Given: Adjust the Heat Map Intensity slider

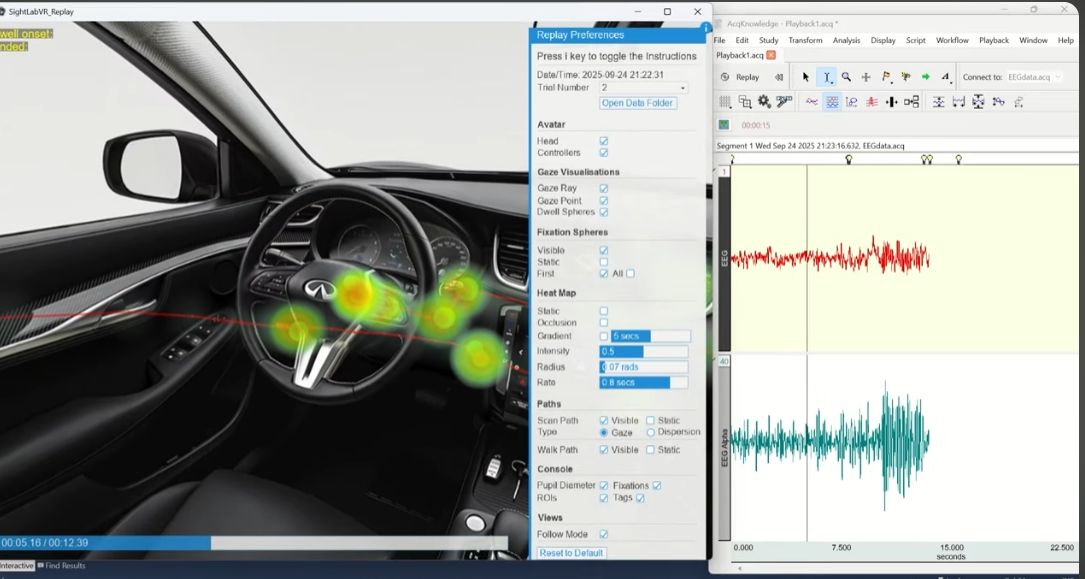Looking at the screenshot, I should coord(644,351).
